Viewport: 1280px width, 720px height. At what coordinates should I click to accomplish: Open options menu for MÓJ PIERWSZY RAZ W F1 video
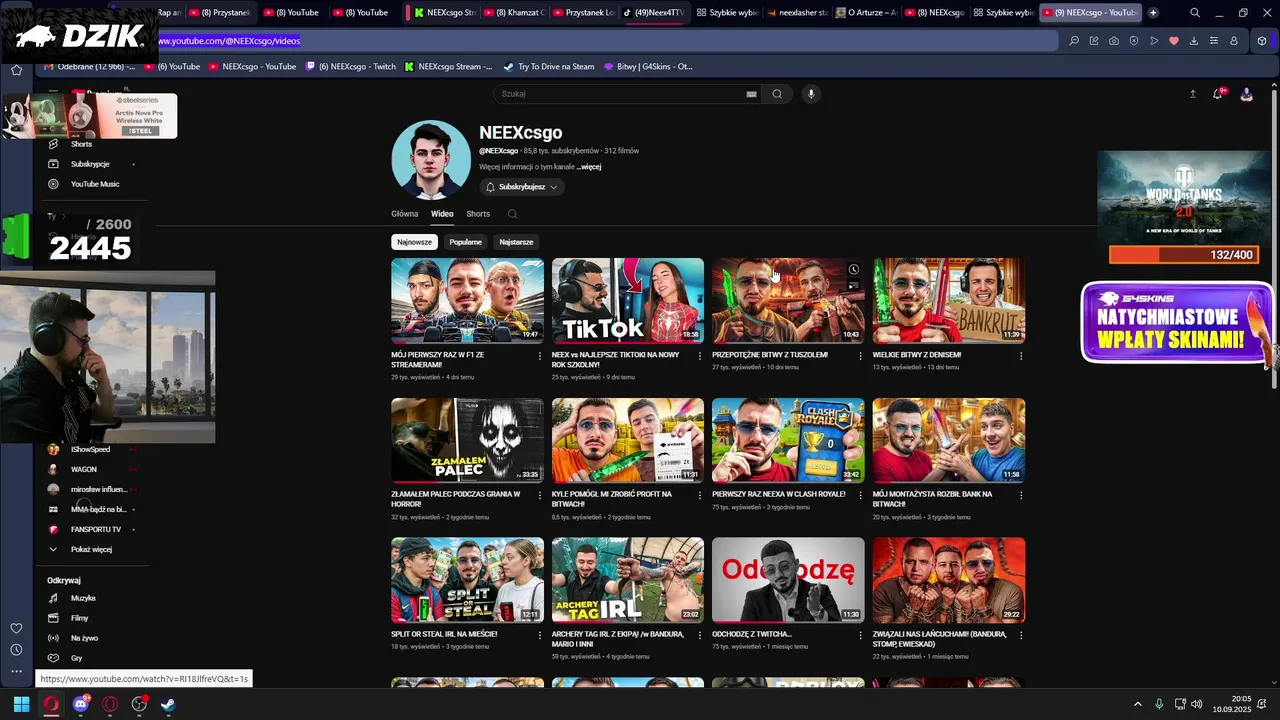click(x=540, y=356)
